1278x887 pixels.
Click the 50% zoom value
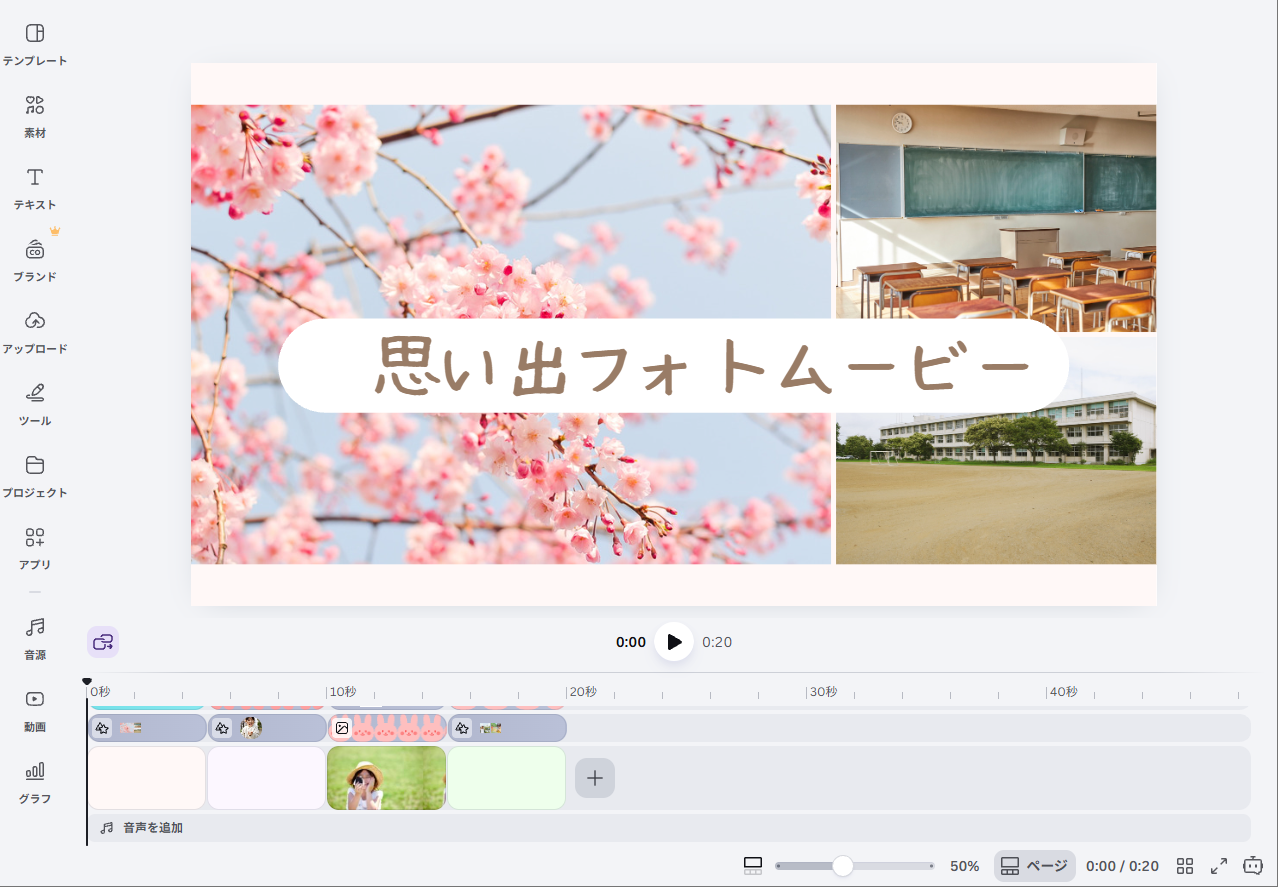pyautogui.click(x=965, y=866)
